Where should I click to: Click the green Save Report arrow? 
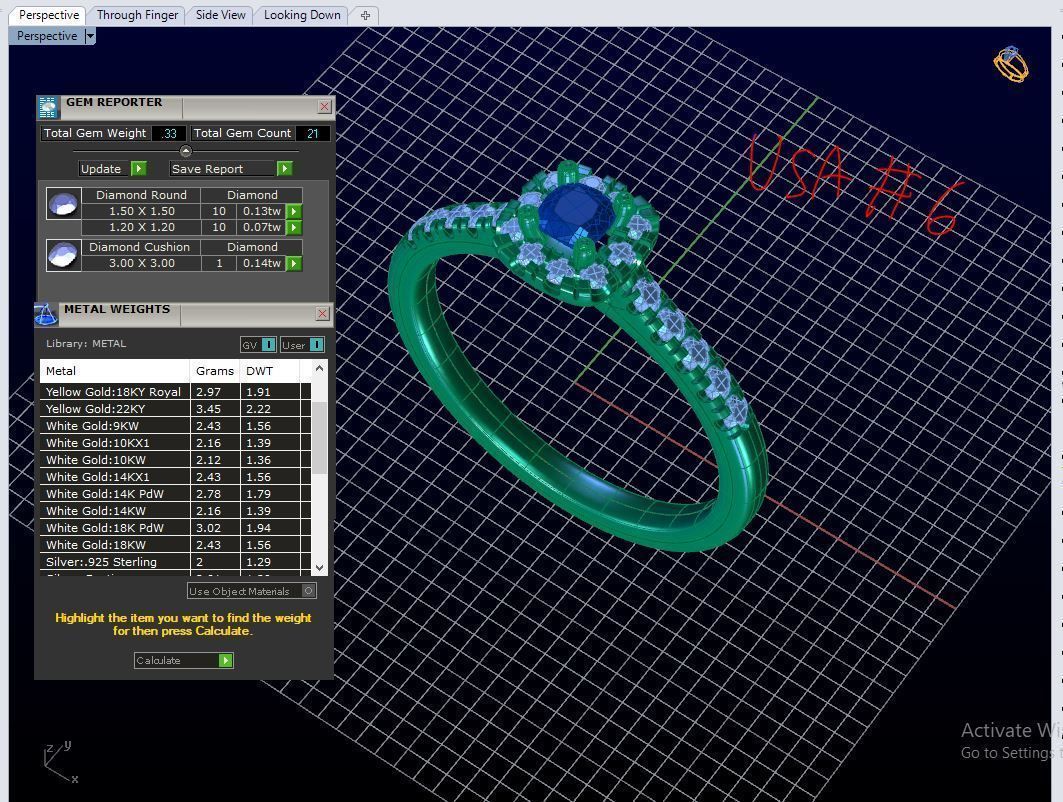(285, 168)
